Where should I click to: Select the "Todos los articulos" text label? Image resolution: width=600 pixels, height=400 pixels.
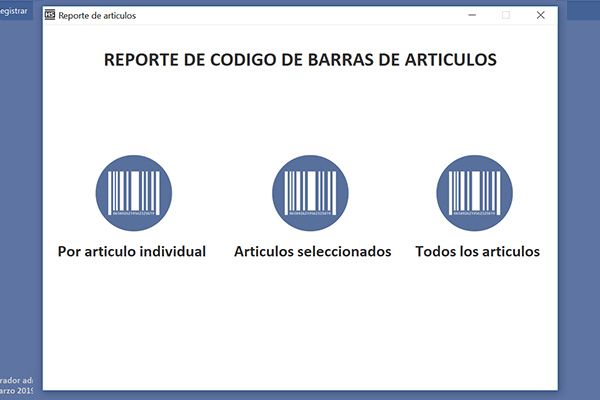click(477, 252)
